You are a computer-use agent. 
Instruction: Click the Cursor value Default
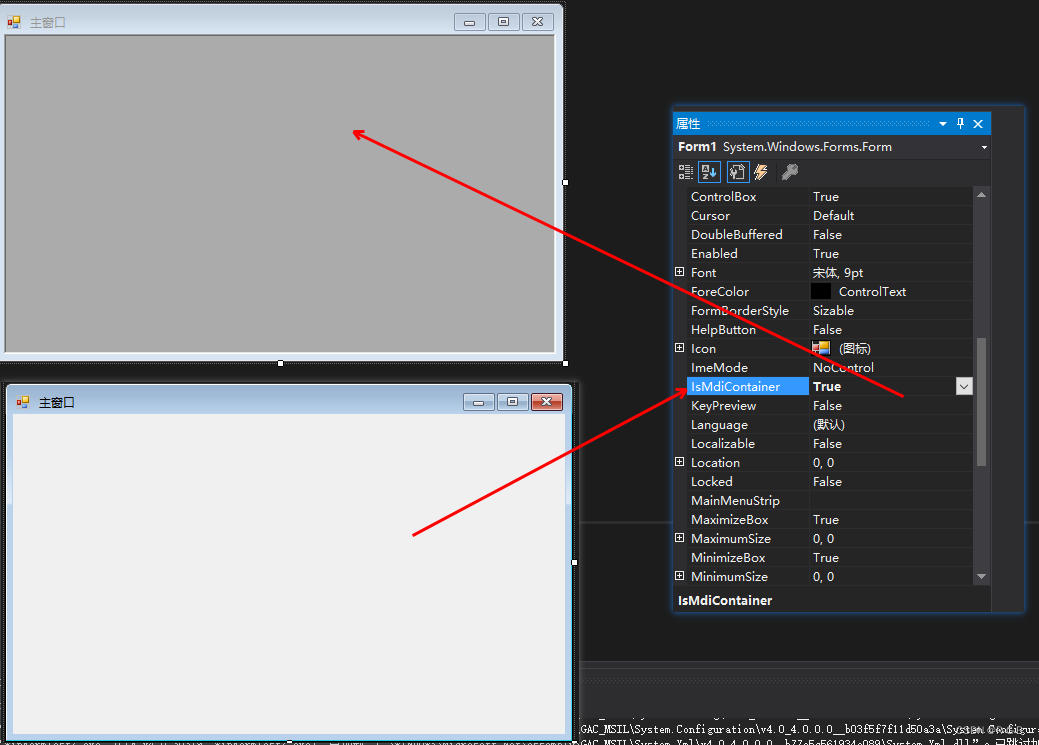coord(834,215)
